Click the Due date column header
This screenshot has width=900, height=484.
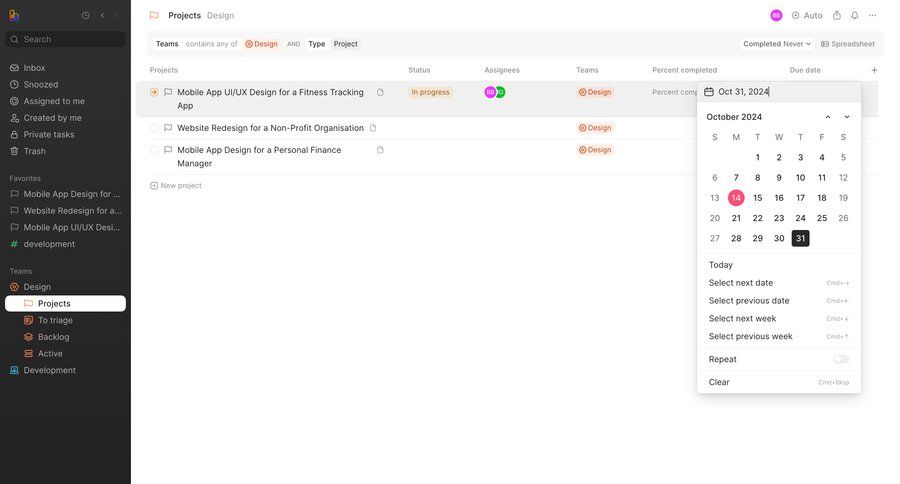point(805,70)
